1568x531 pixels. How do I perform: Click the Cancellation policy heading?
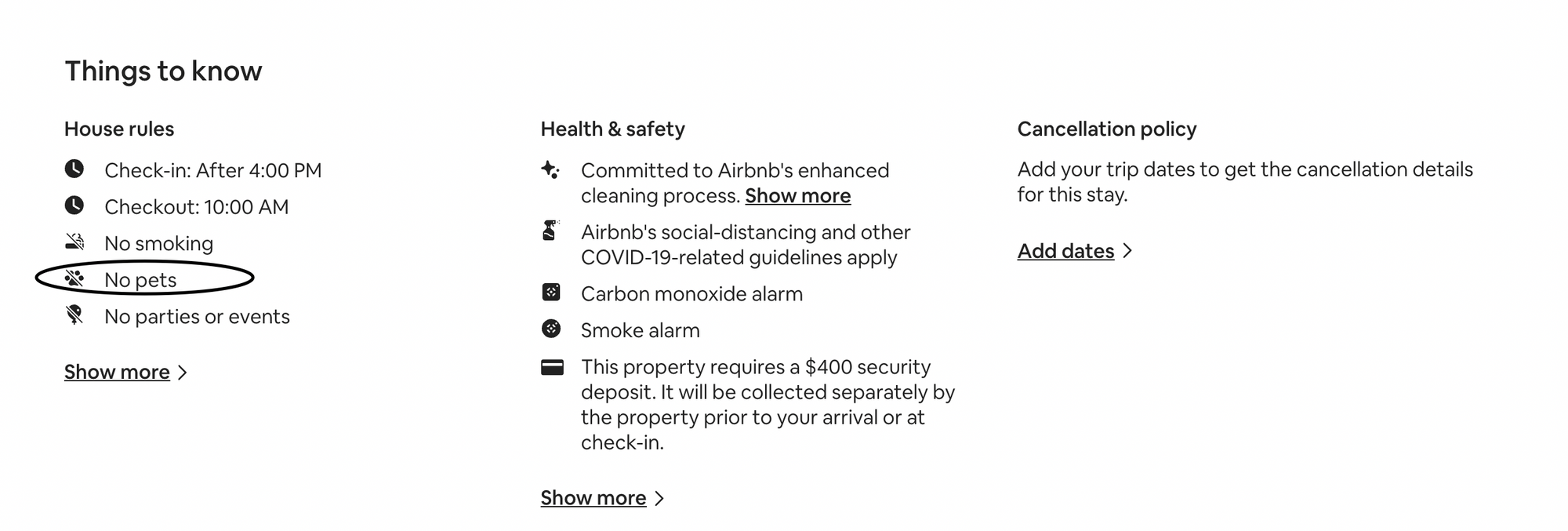pyautogui.click(x=1107, y=129)
